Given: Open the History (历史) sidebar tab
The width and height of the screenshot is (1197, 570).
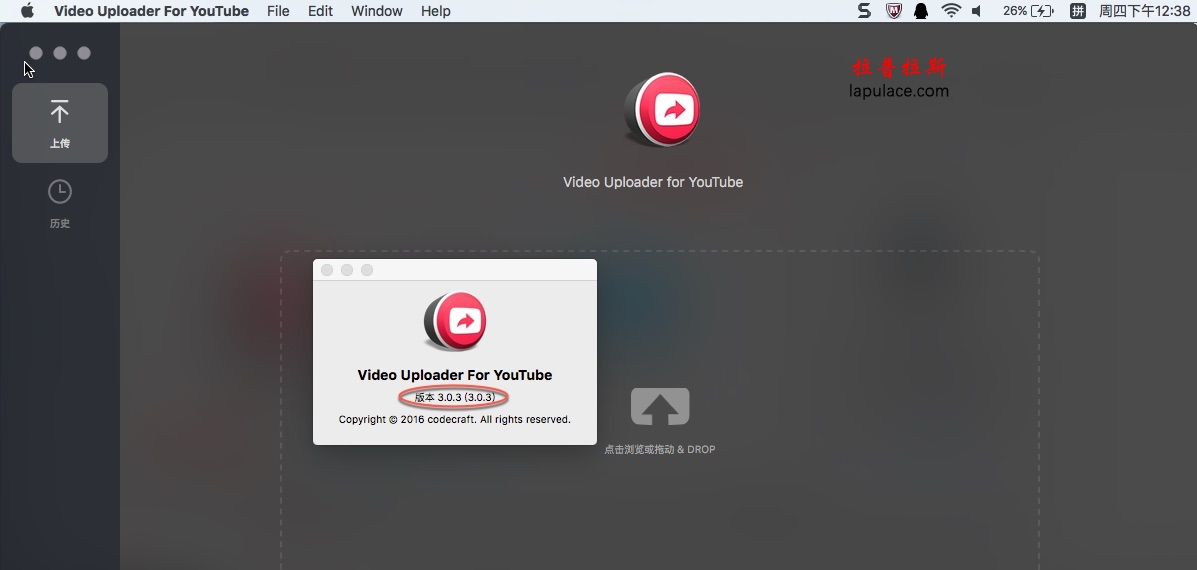Looking at the screenshot, I should click(60, 204).
